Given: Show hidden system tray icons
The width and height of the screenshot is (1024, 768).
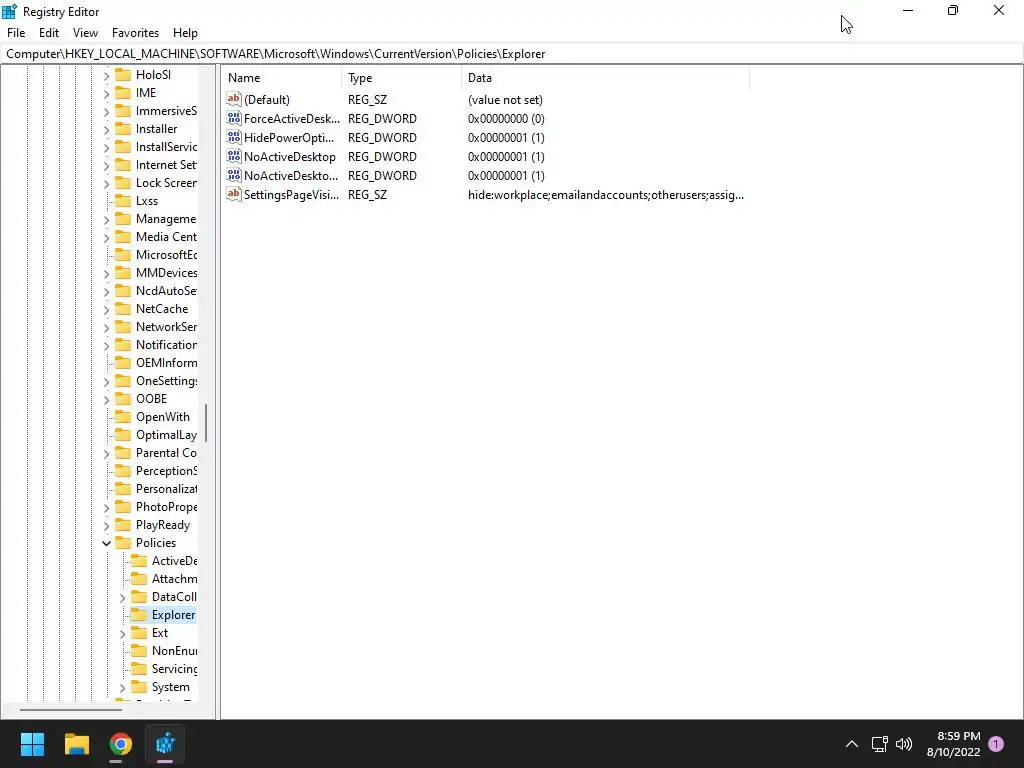Looking at the screenshot, I should (852, 744).
